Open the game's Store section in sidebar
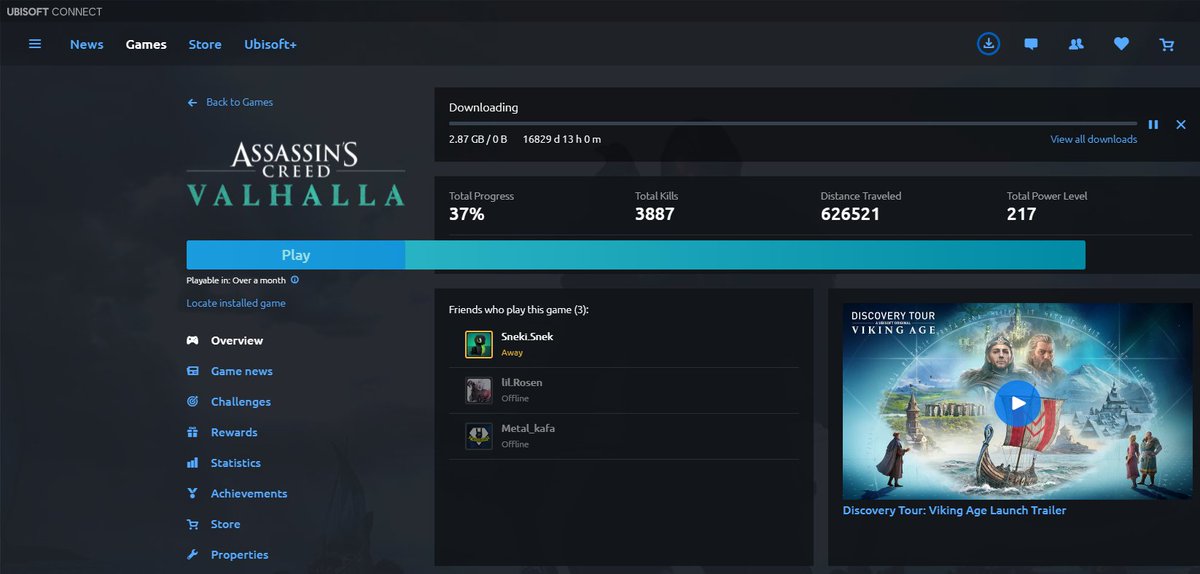 (x=213, y=524)
